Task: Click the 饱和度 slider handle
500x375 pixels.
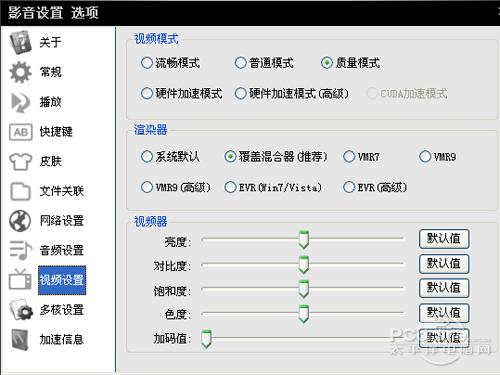Action: click(304, 289)
